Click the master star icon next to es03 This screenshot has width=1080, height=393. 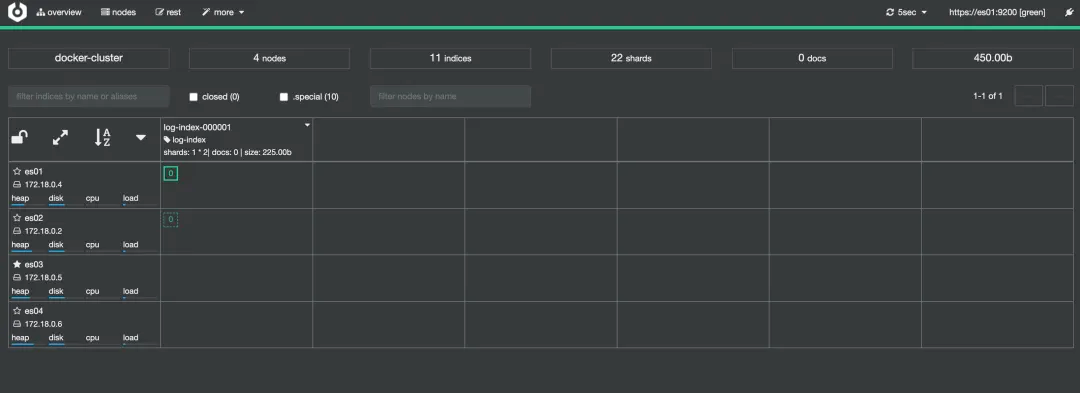coord(17,264)
